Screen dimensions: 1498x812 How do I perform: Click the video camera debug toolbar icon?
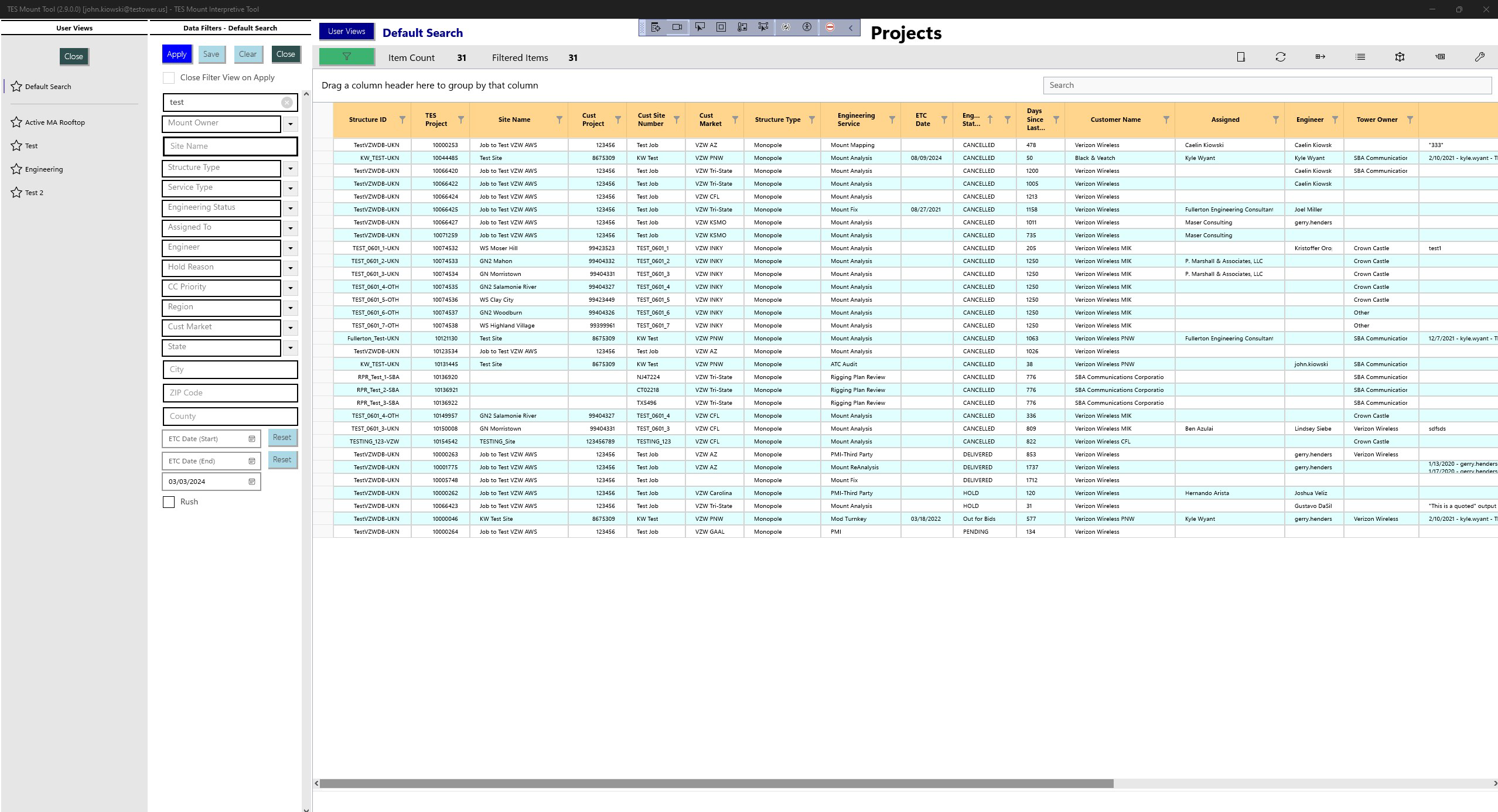[677, 27]
